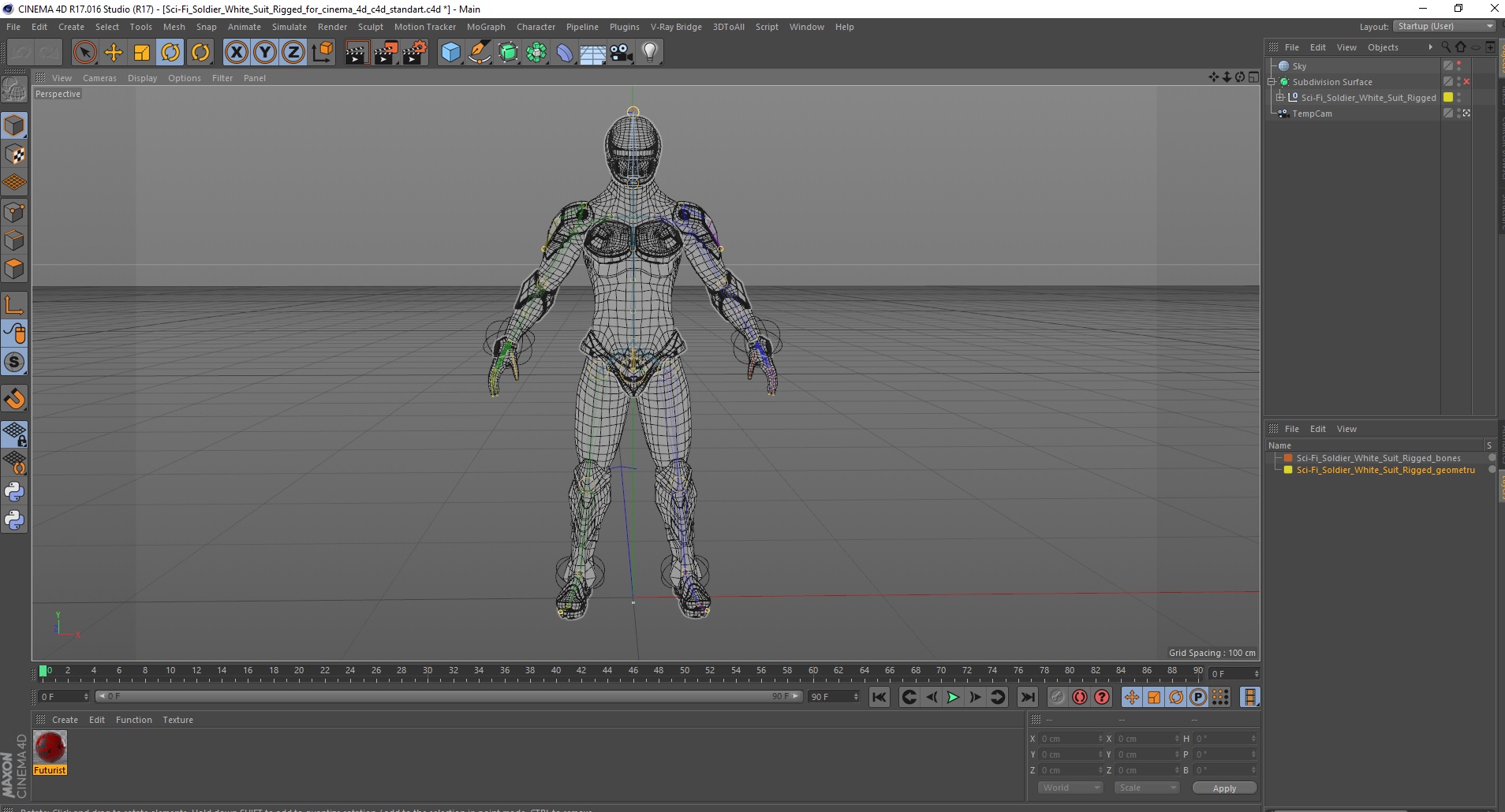Toggle Y axis lock
This screenshot has width=1505, height=812.
(x=265, y=53)
